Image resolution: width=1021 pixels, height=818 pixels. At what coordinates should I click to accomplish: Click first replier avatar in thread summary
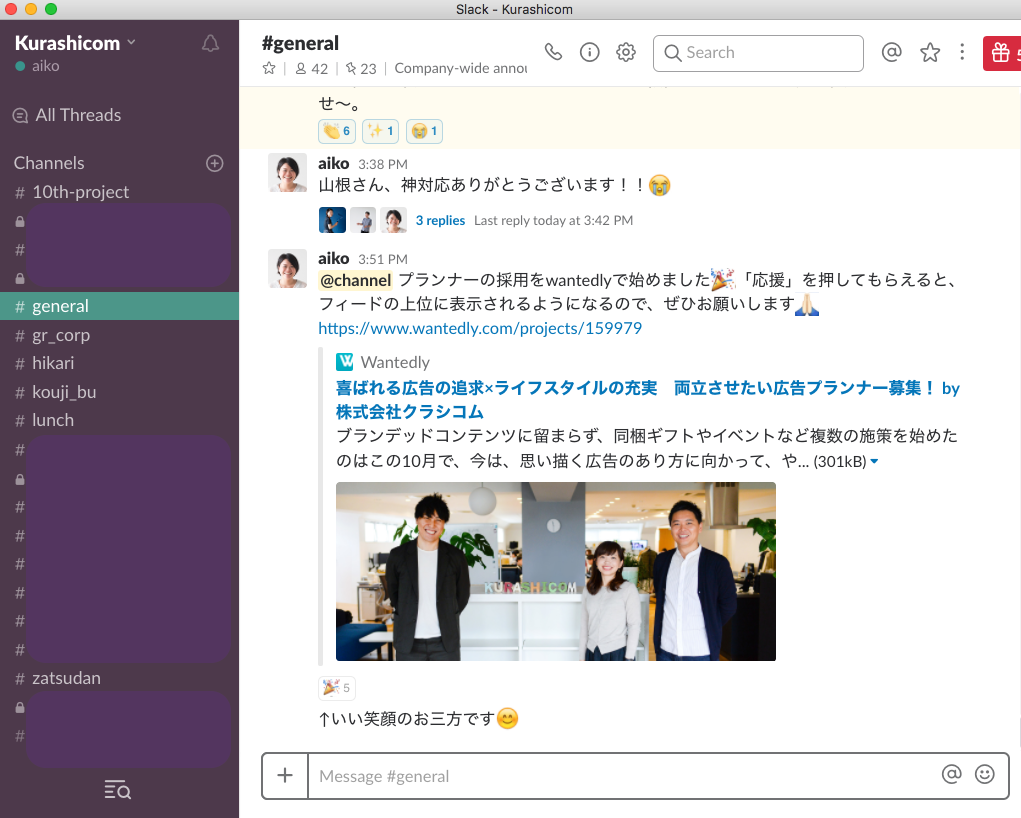point(332,220)
